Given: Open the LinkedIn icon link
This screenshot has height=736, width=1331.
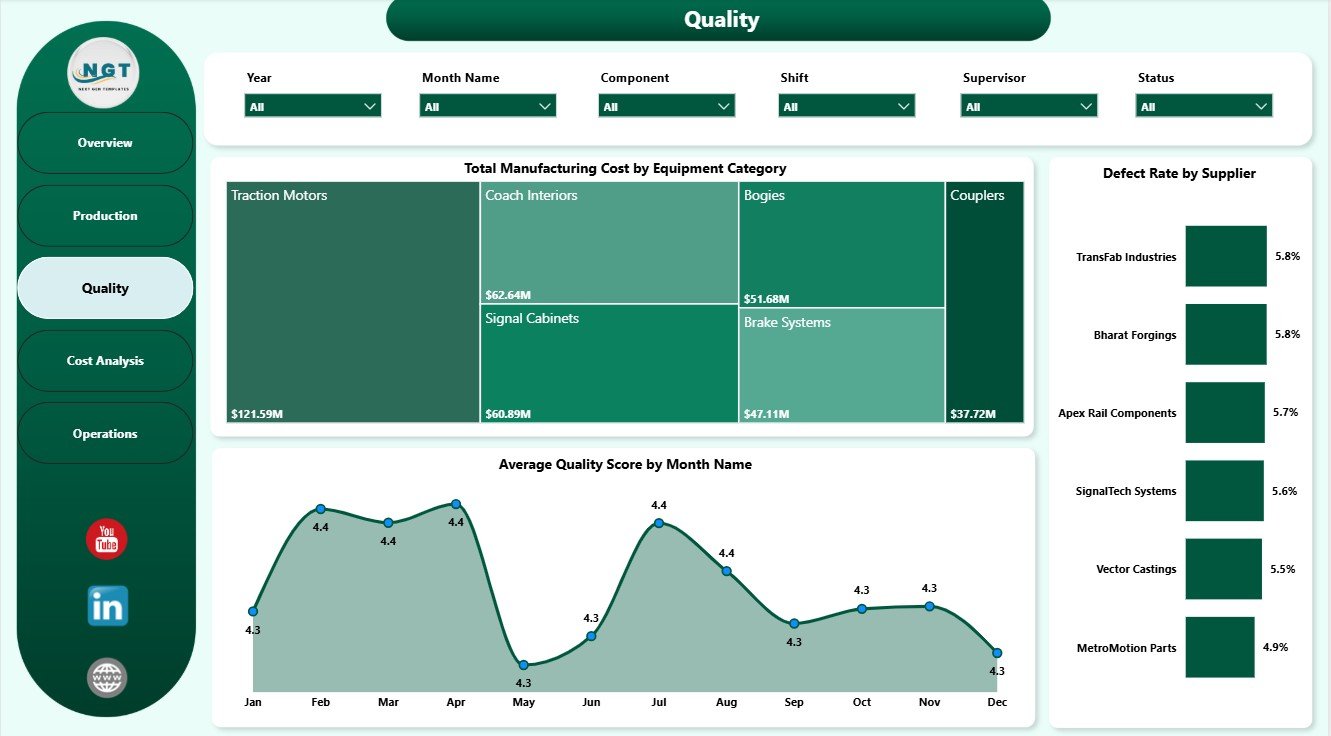Looking at the screenshot, I should pyautogui.click(x=107, y=606).
